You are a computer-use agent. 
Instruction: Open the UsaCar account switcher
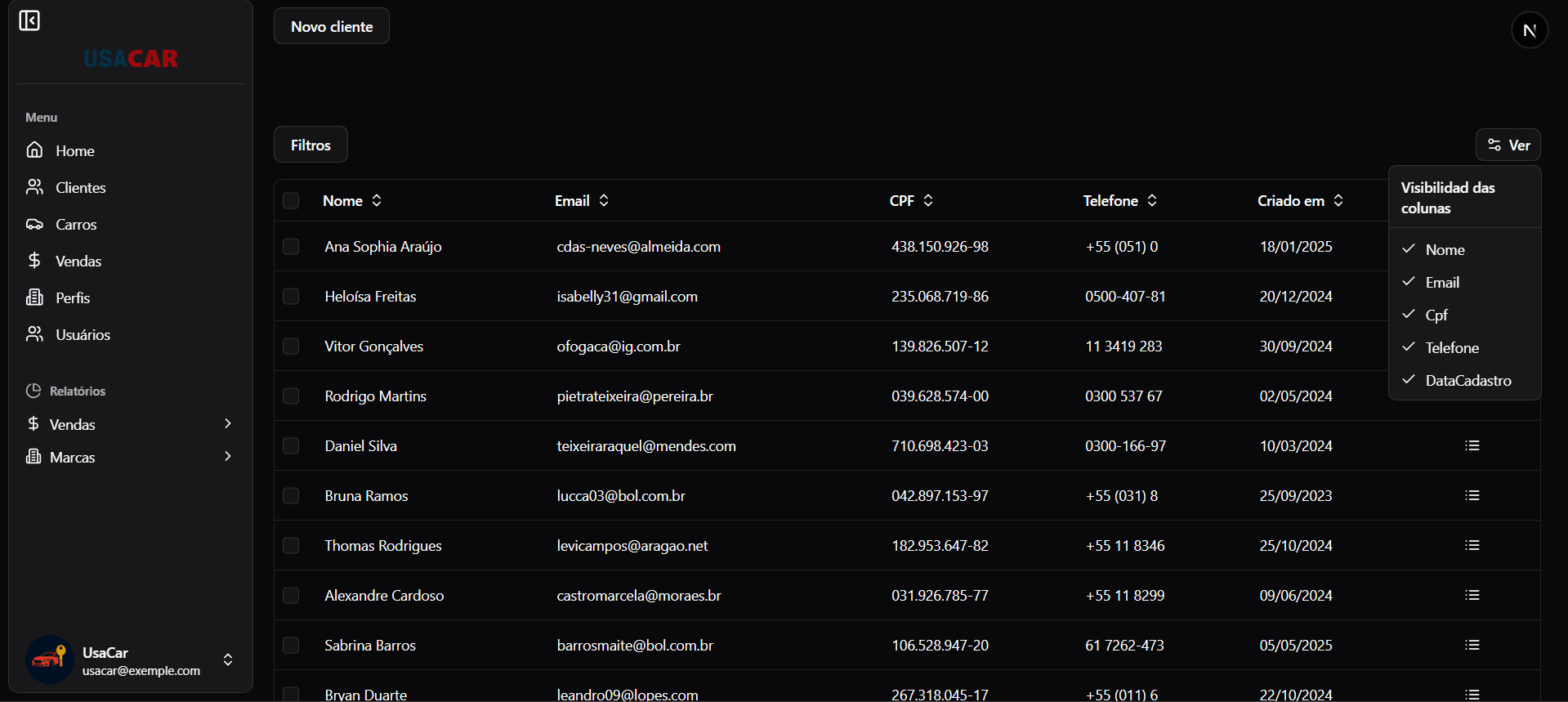[228, 660]
